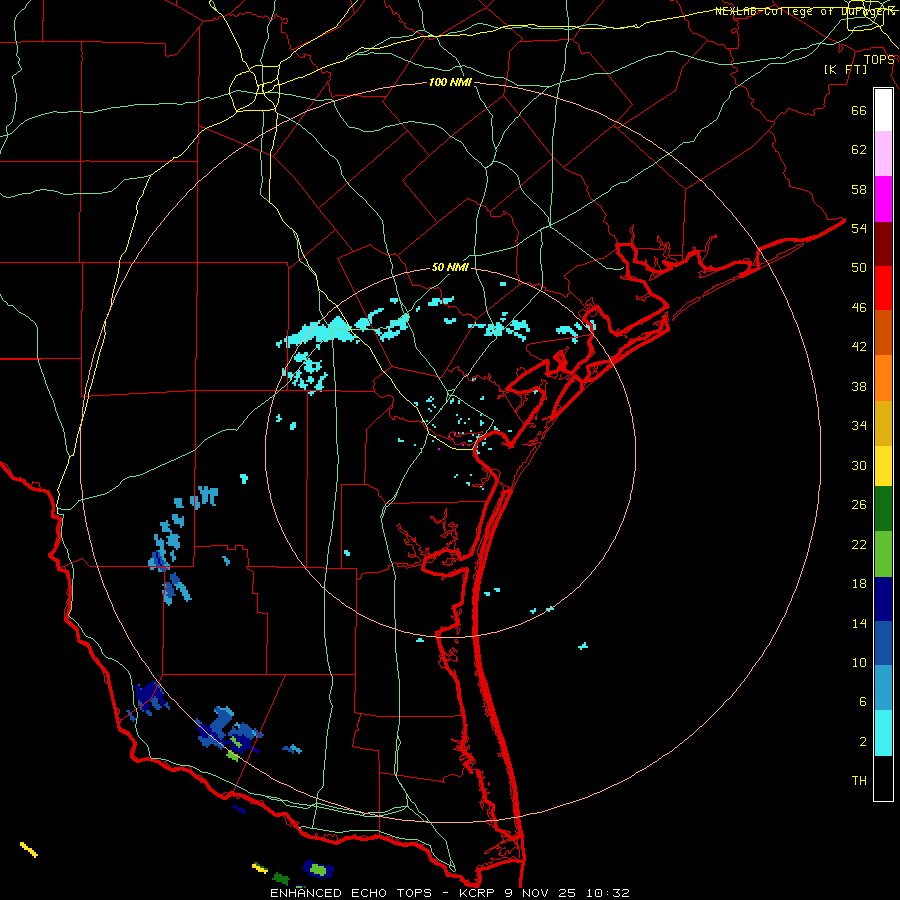Click the 62 value on the scale
The height and width of the screenshot is (900, 900).
(859, 150)
